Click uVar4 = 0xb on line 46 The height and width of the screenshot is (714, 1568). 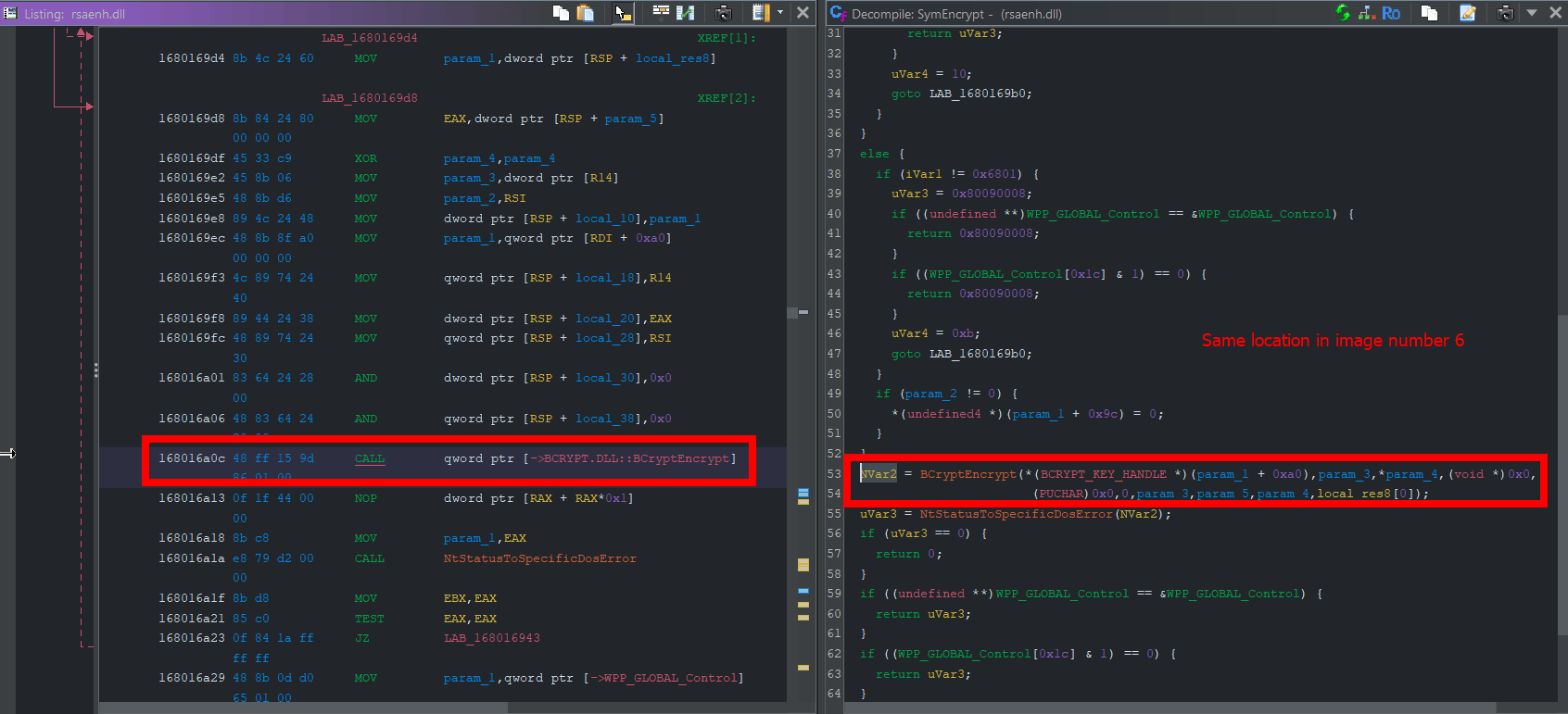(x=934, y=333)
